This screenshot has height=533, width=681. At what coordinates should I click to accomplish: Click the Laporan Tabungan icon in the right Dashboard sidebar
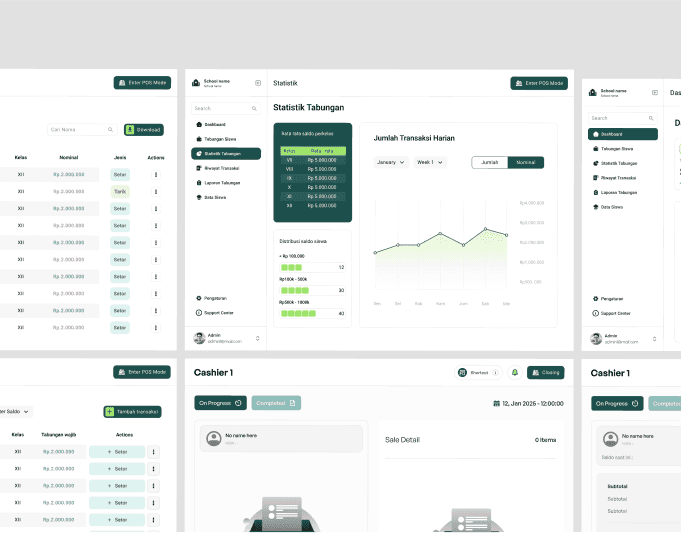click(595, 192)
